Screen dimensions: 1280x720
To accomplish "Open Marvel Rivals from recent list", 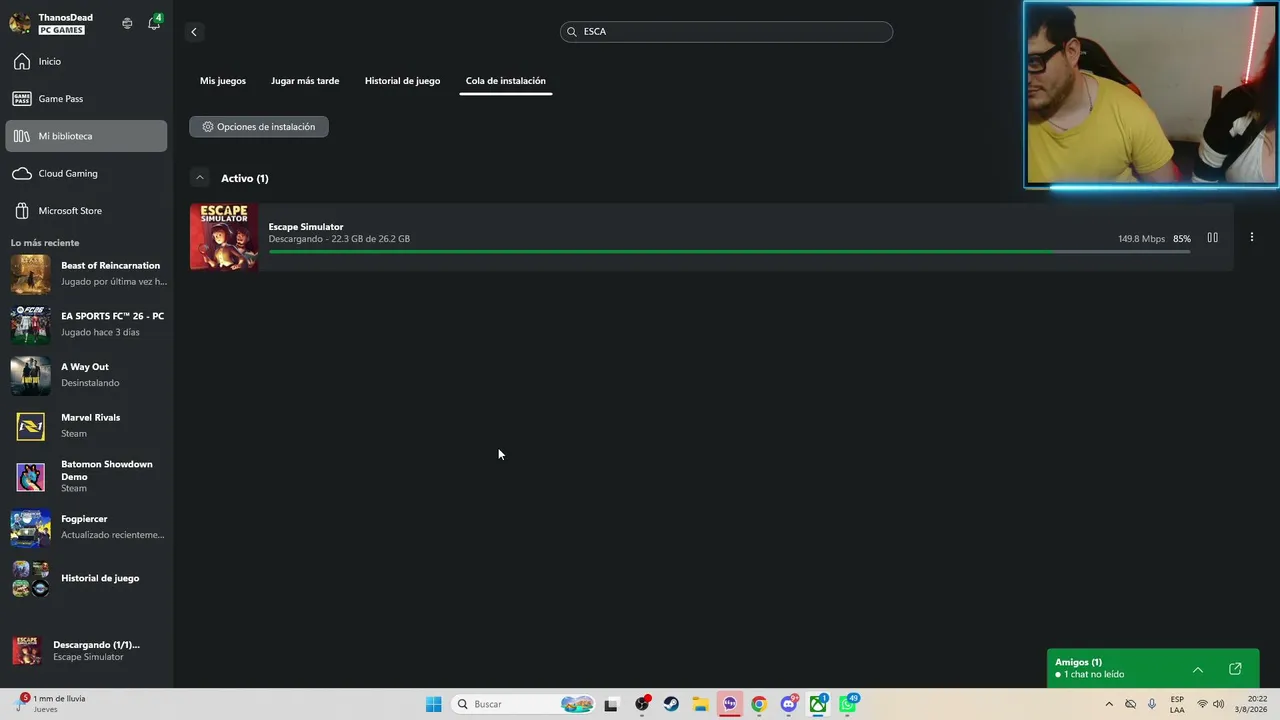I will coord(86,426).
